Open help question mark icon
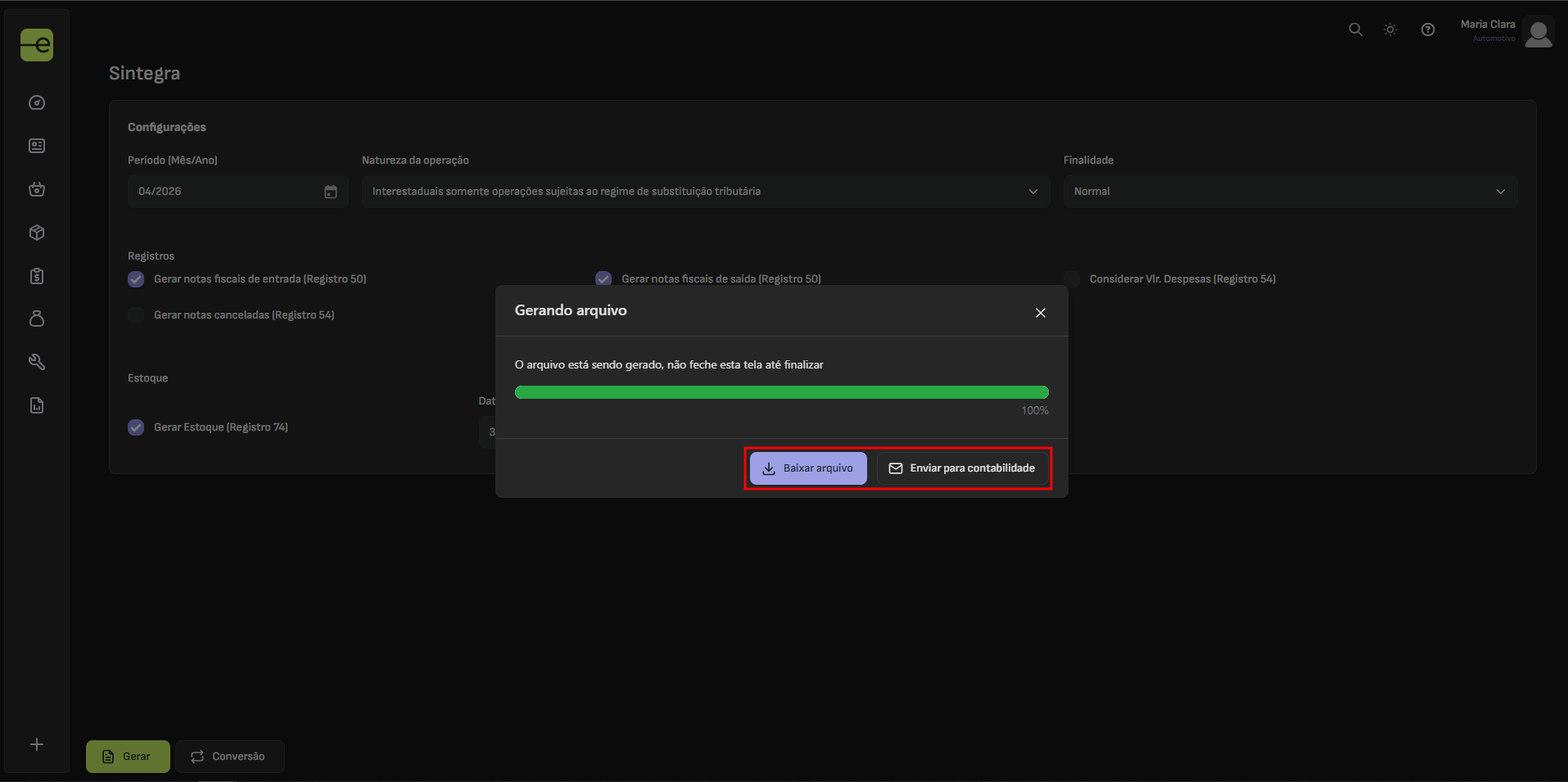The width and height of the screenshot is (1568, 782). [1428, 29]
